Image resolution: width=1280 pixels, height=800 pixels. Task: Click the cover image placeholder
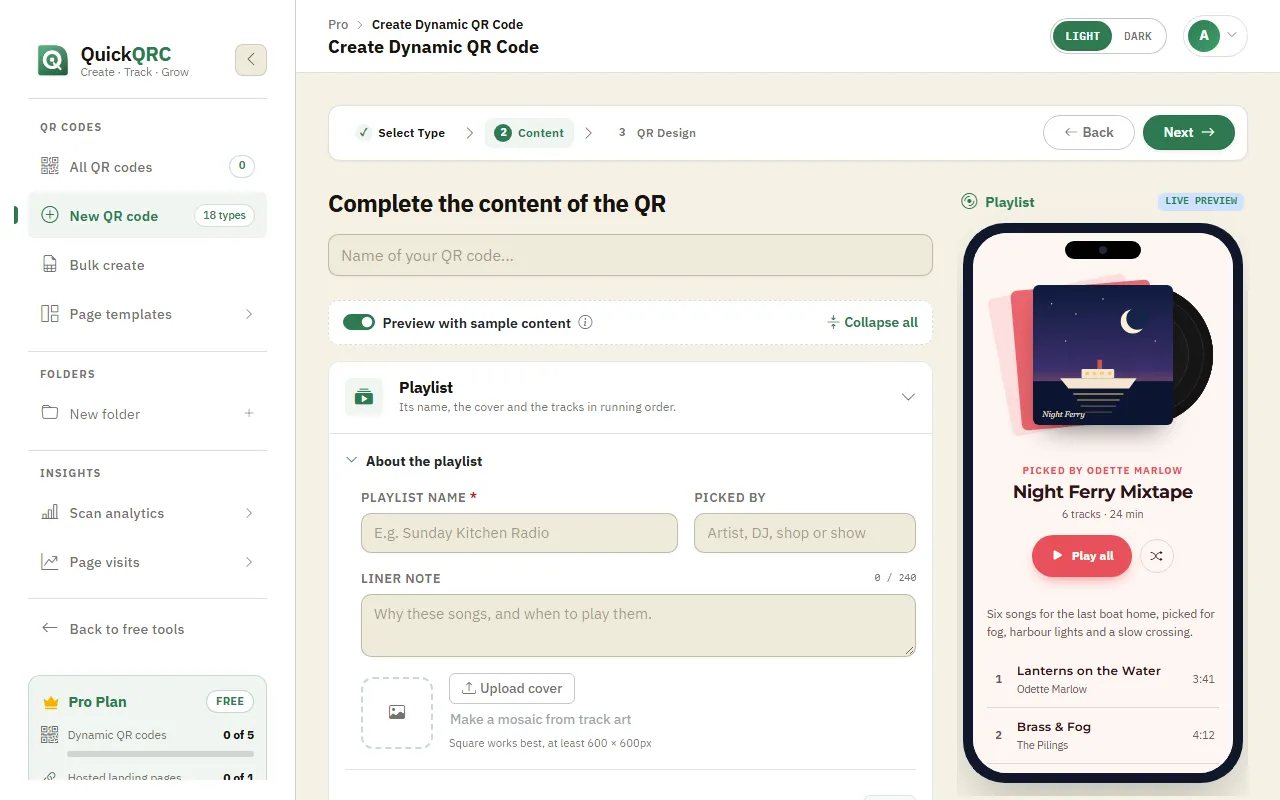click(x=397, y=713)
